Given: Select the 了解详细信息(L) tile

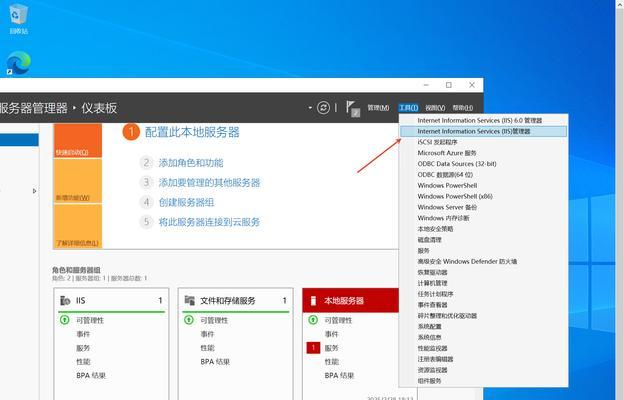Looking at the screenshot, I should point(78,226).
